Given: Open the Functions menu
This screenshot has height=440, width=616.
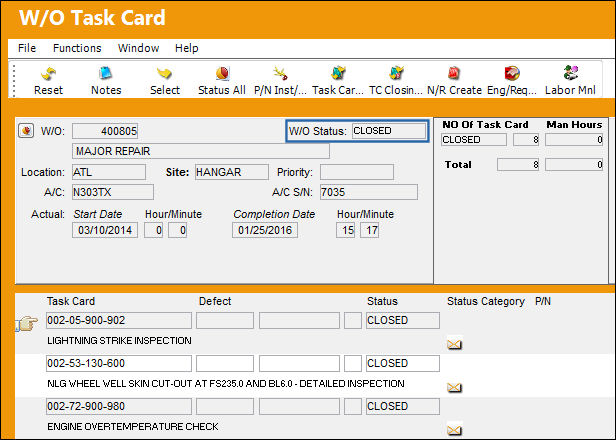Looking at the screenshot, I should (77, 48).
